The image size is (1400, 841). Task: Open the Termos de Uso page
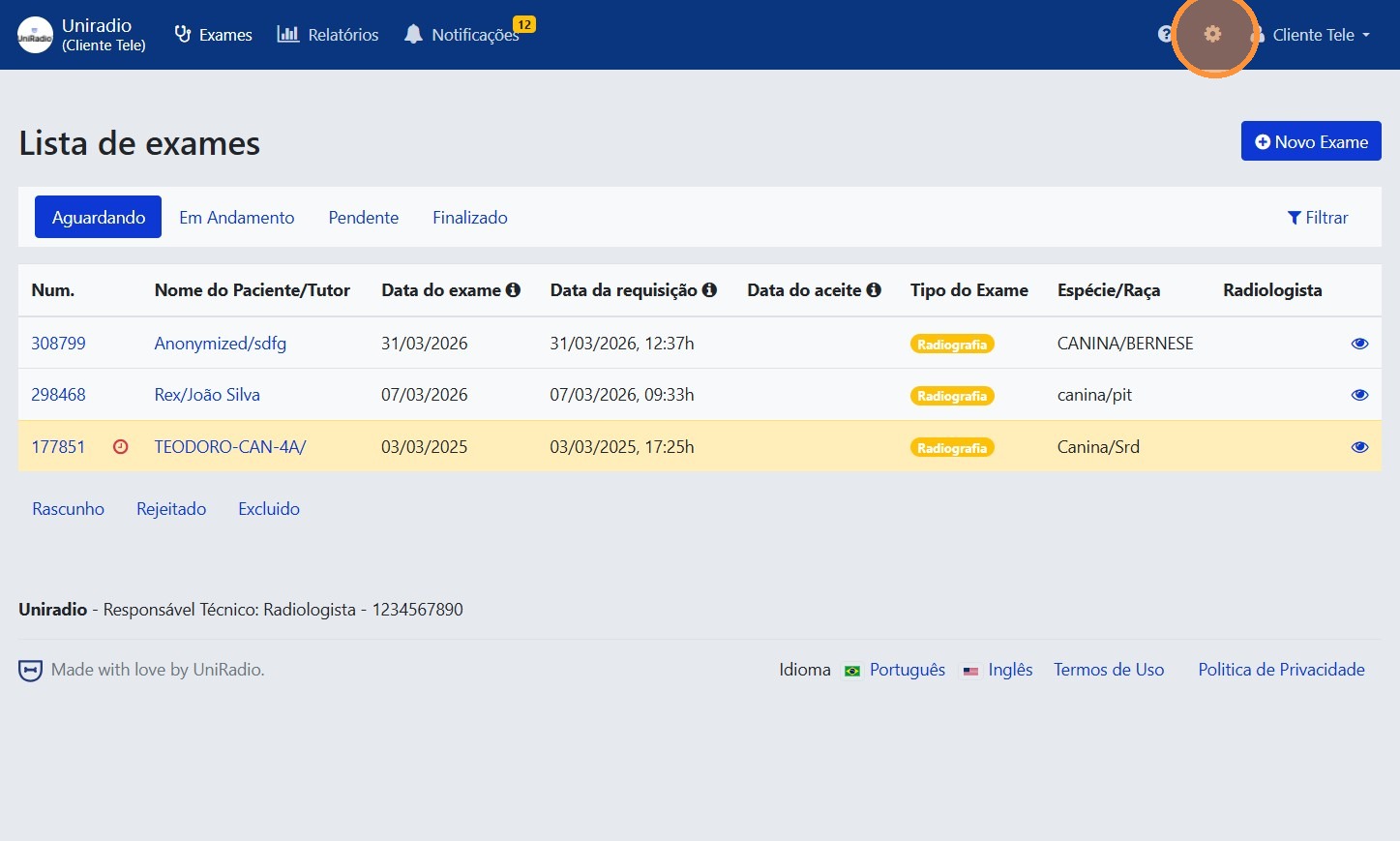click(x=1109, y=669)
